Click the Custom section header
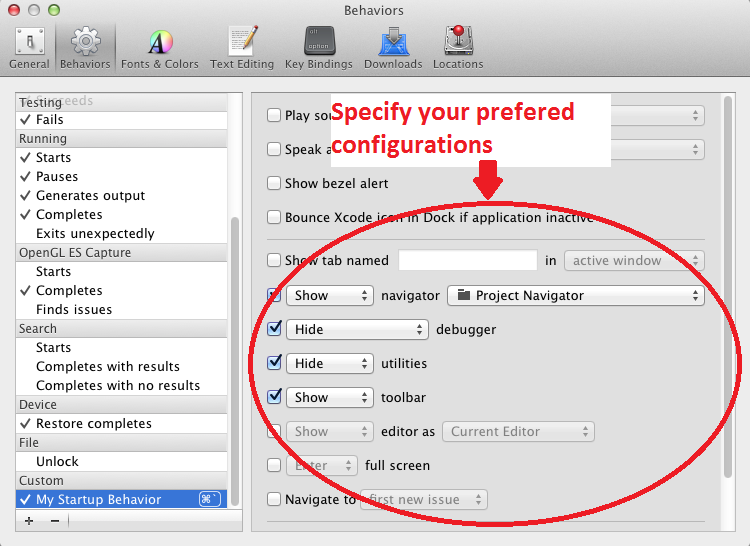 [x=121, y=480]
